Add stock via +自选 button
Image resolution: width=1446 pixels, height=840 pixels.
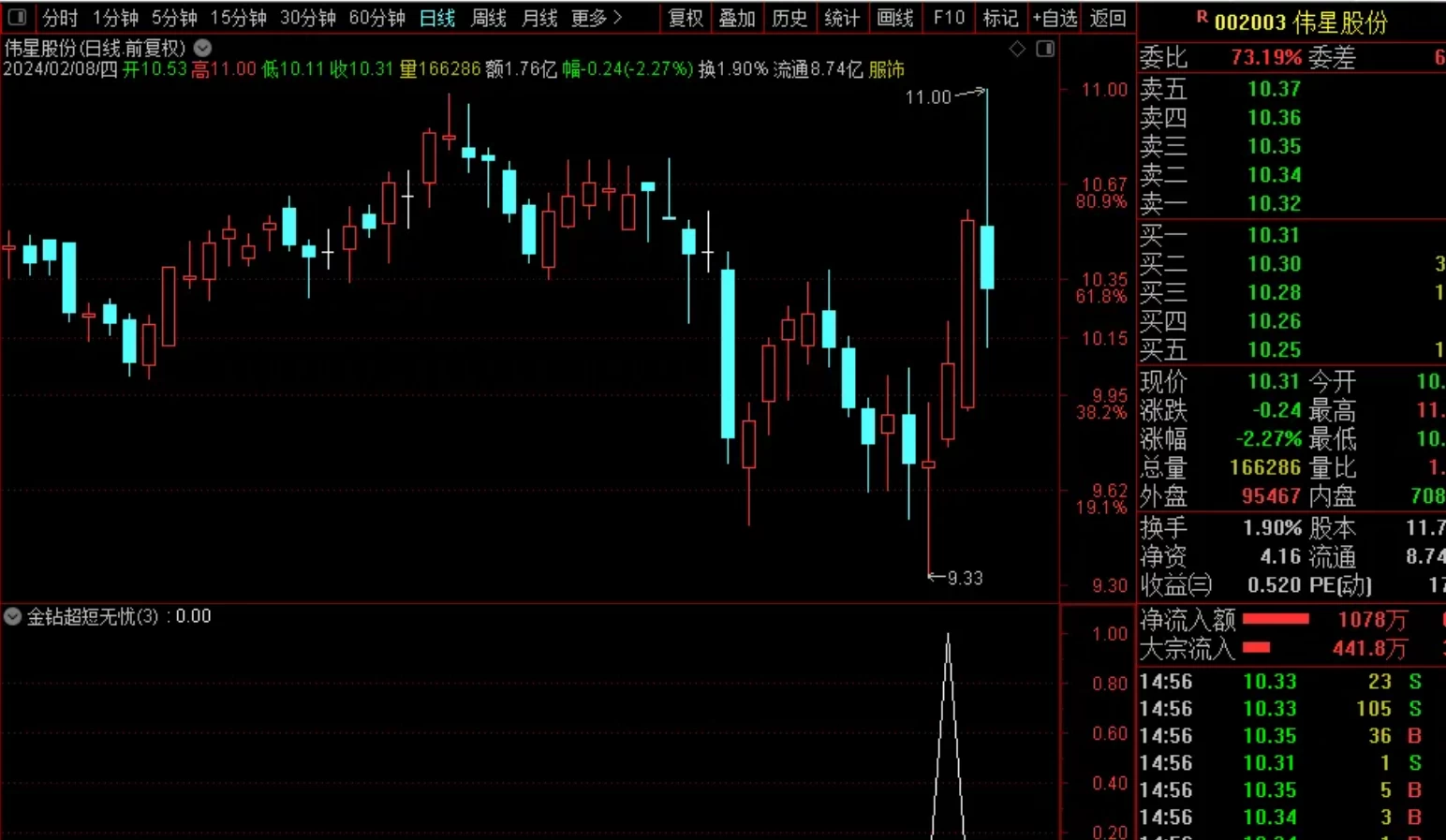1055,18
